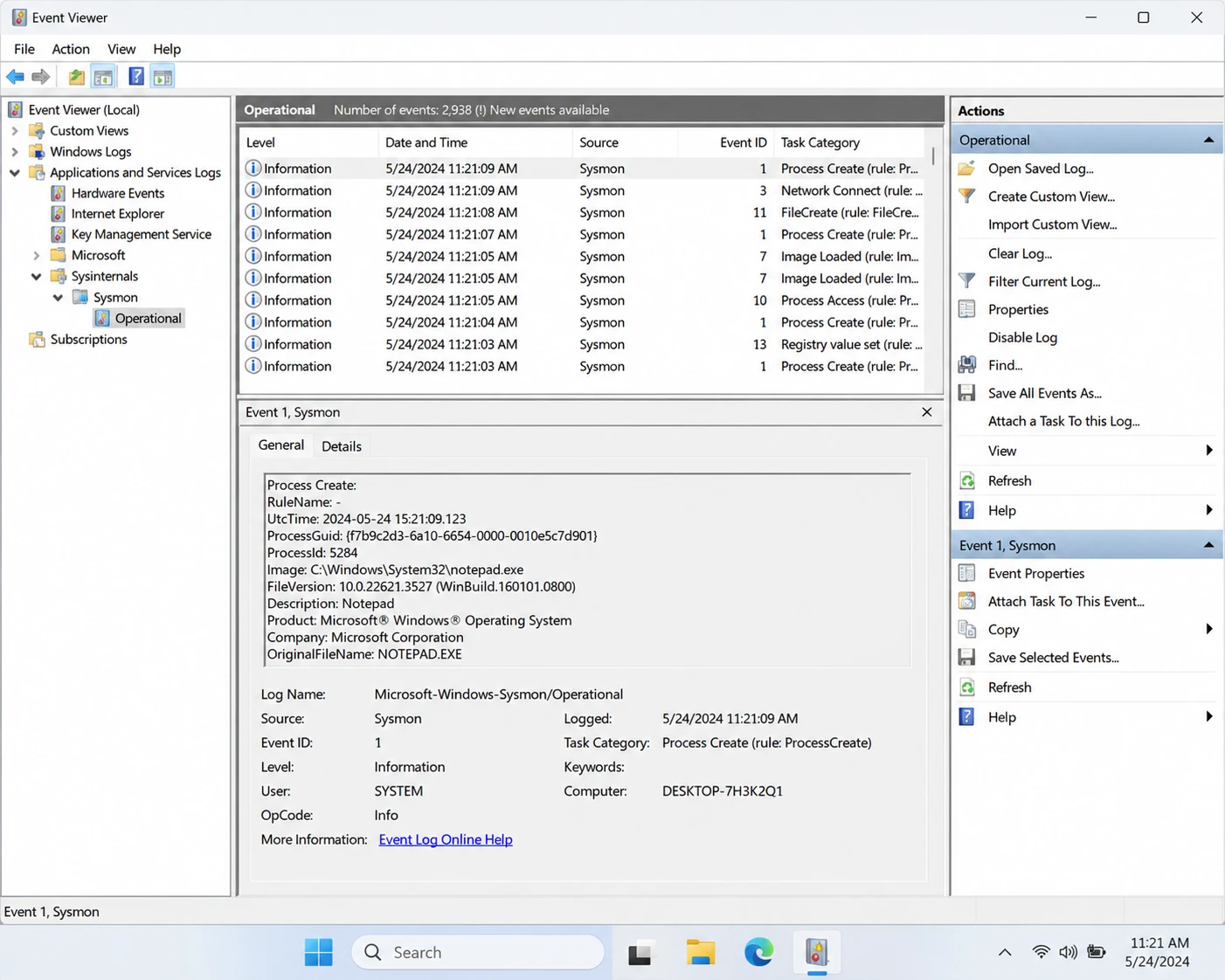The height and width of the screenshot is (980, 1225).
Task: Switch to the Details tab
Action: (x=342, y=446)
